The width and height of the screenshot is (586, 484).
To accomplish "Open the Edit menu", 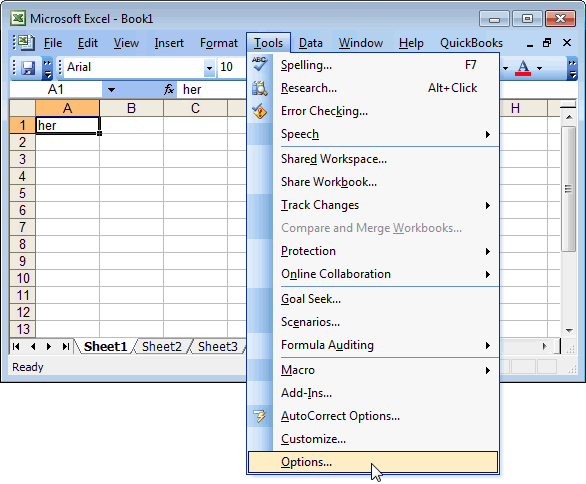I will (88, 43).
